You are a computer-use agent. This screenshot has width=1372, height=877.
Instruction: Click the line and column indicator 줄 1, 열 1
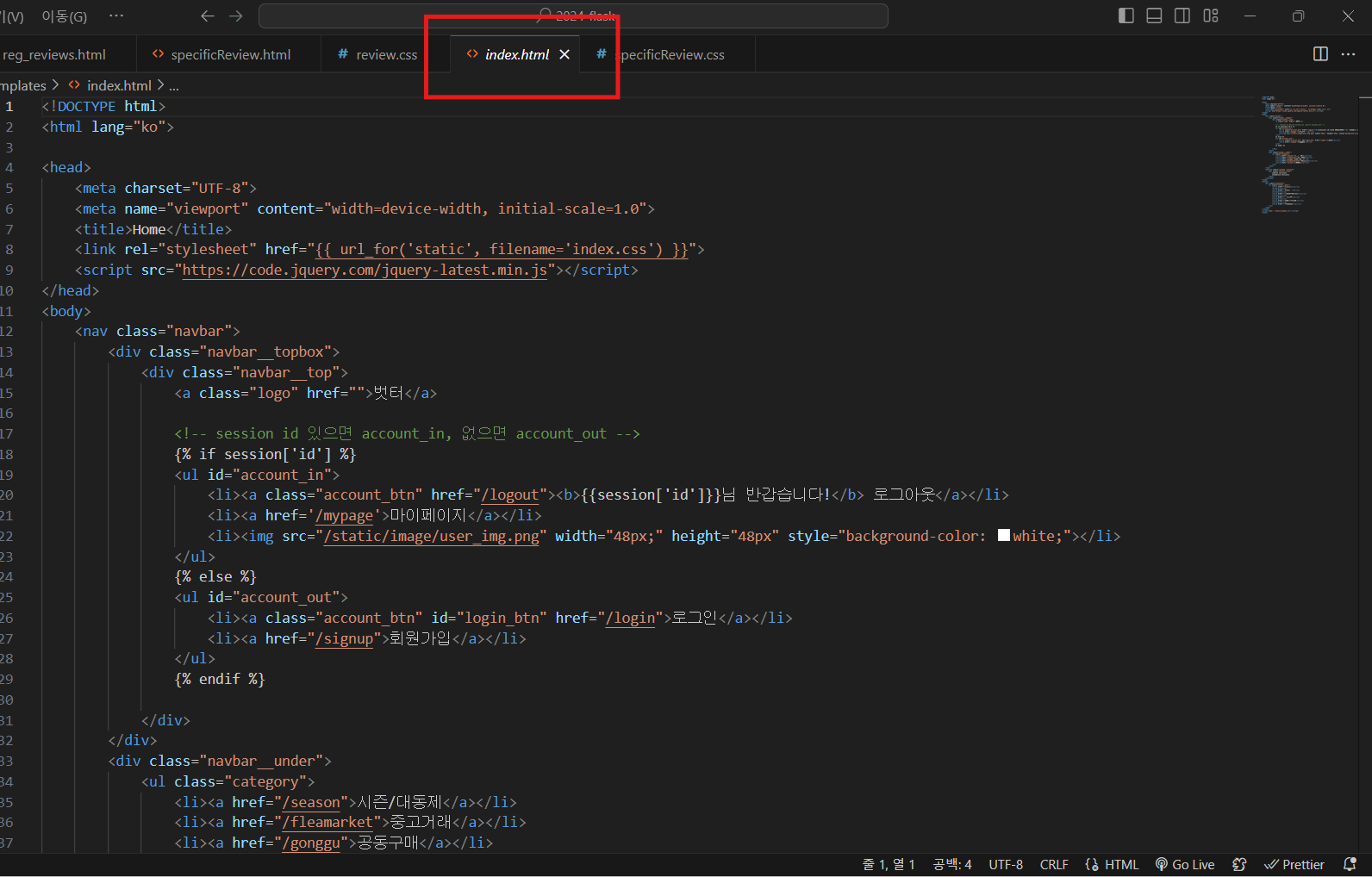point(889,864)
